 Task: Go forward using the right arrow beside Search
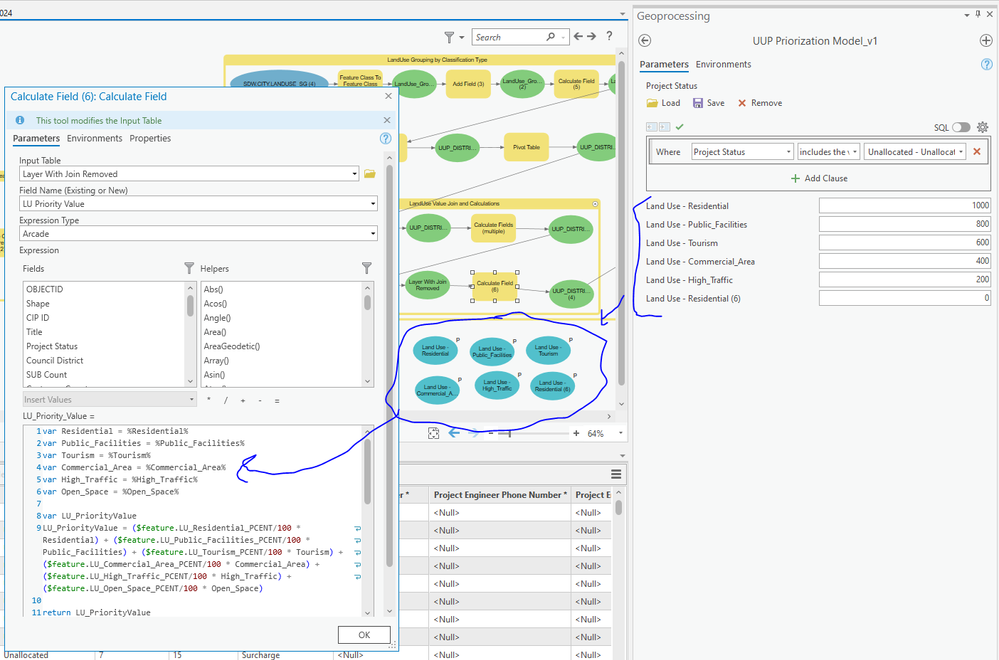coord(592,36)
